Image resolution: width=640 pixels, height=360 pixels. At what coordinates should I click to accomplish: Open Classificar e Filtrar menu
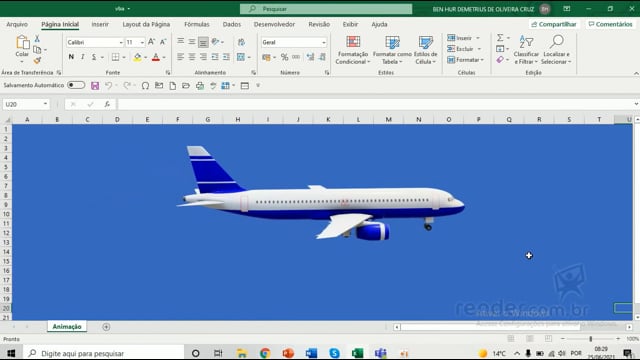(526, 50)
